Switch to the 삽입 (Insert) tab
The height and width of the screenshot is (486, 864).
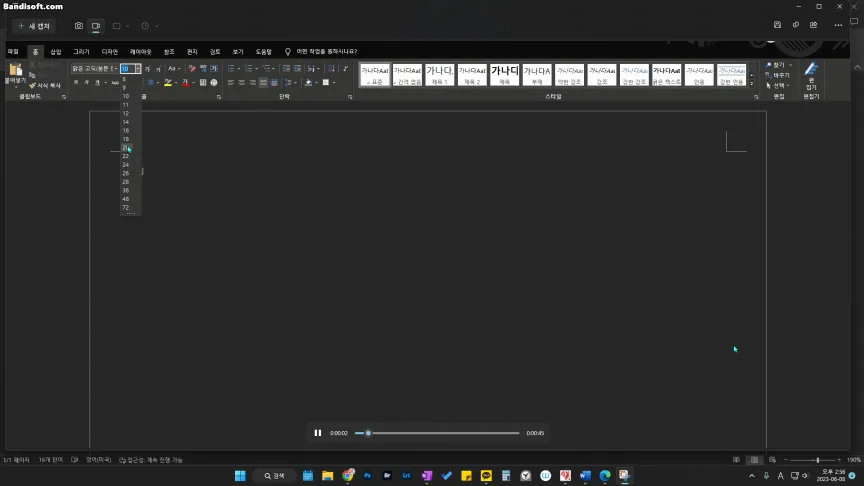point(56,52)
